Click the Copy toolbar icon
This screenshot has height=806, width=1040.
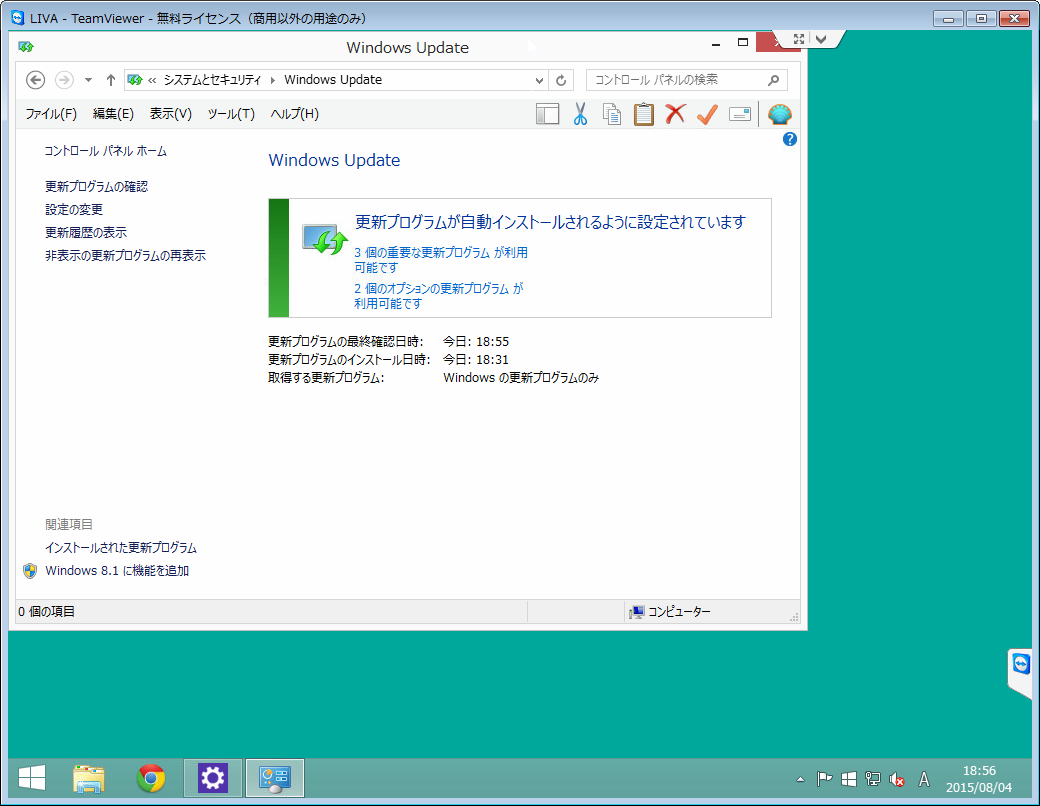(612, 114)
